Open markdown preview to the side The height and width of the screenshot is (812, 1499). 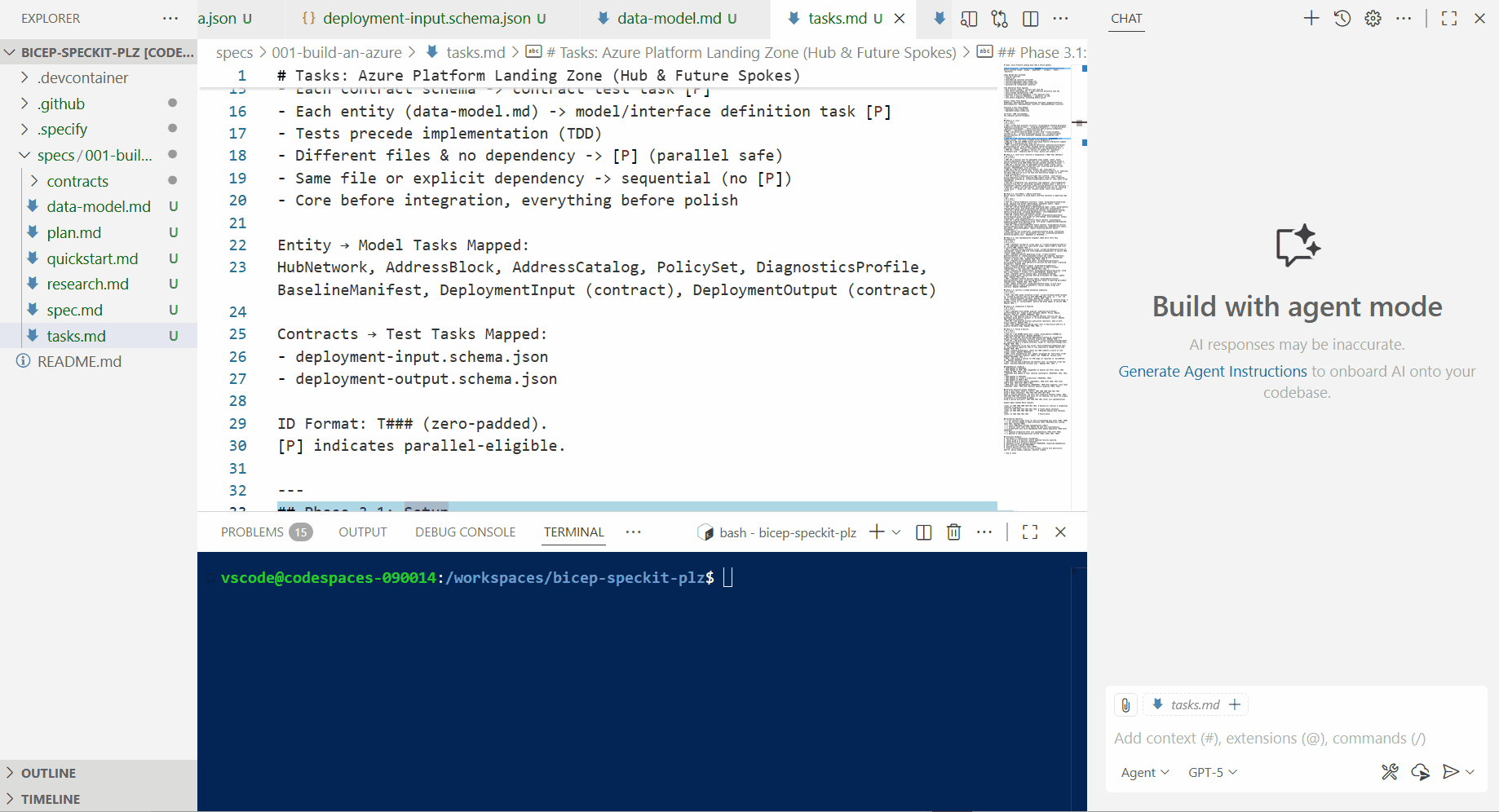click(969, 19)
